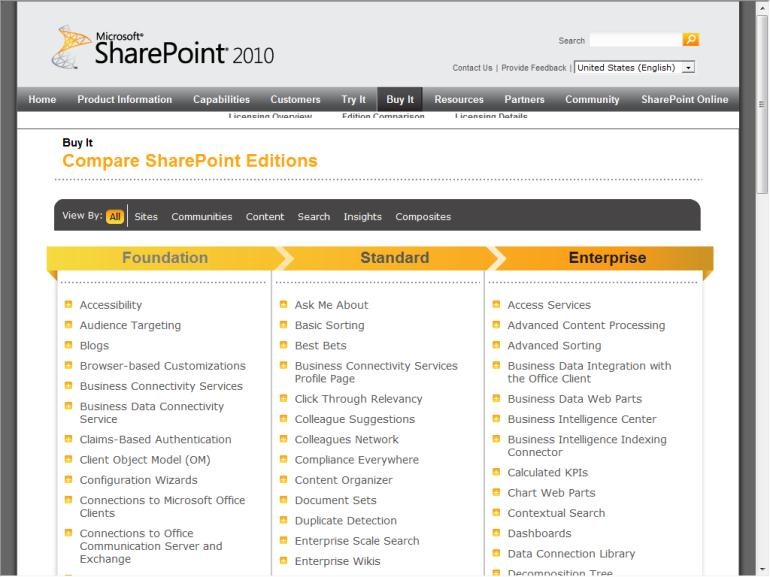Click bullet icon next to Calculated KPIs
Viewport: 770px width, 577px height.
[496, 472]
